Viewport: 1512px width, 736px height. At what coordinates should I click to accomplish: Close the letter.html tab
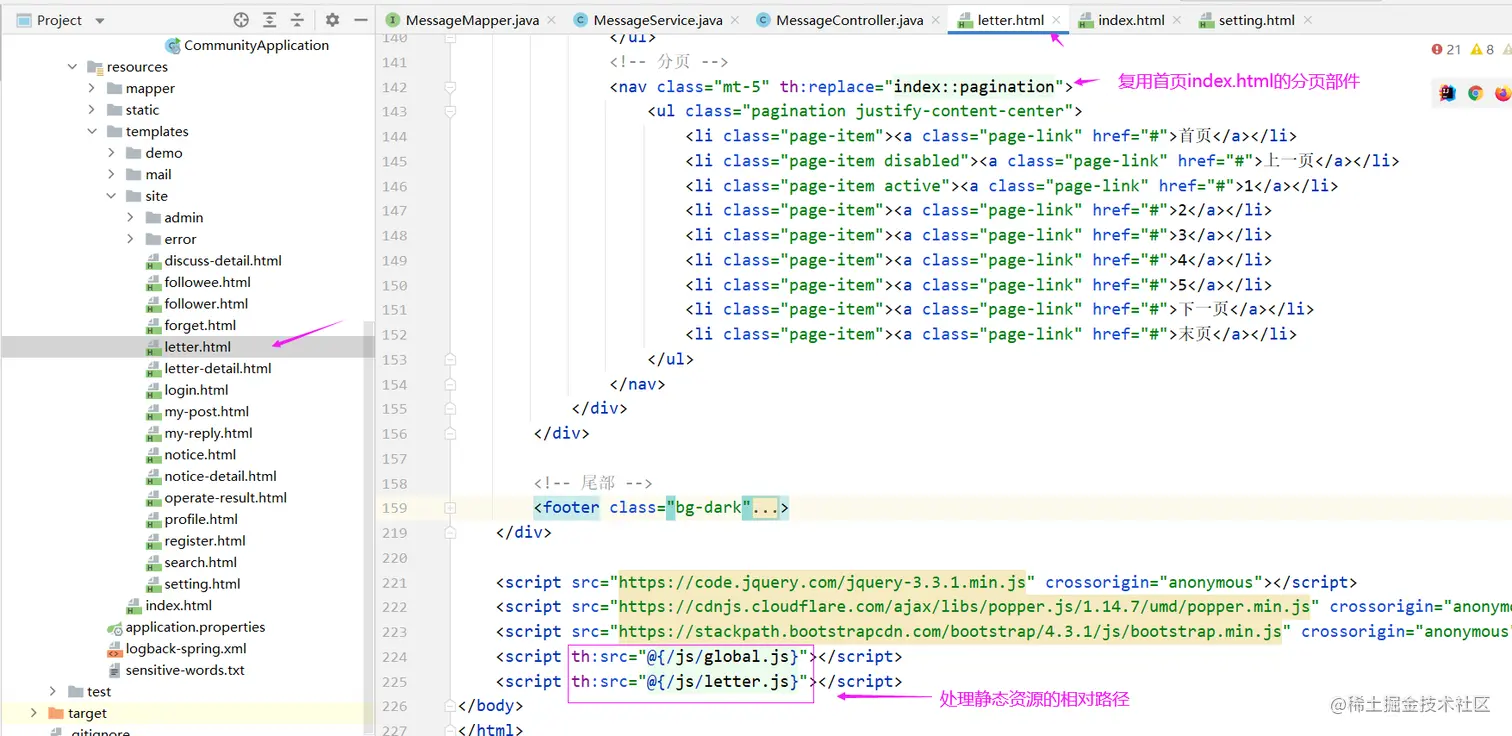click(1056, 20)
